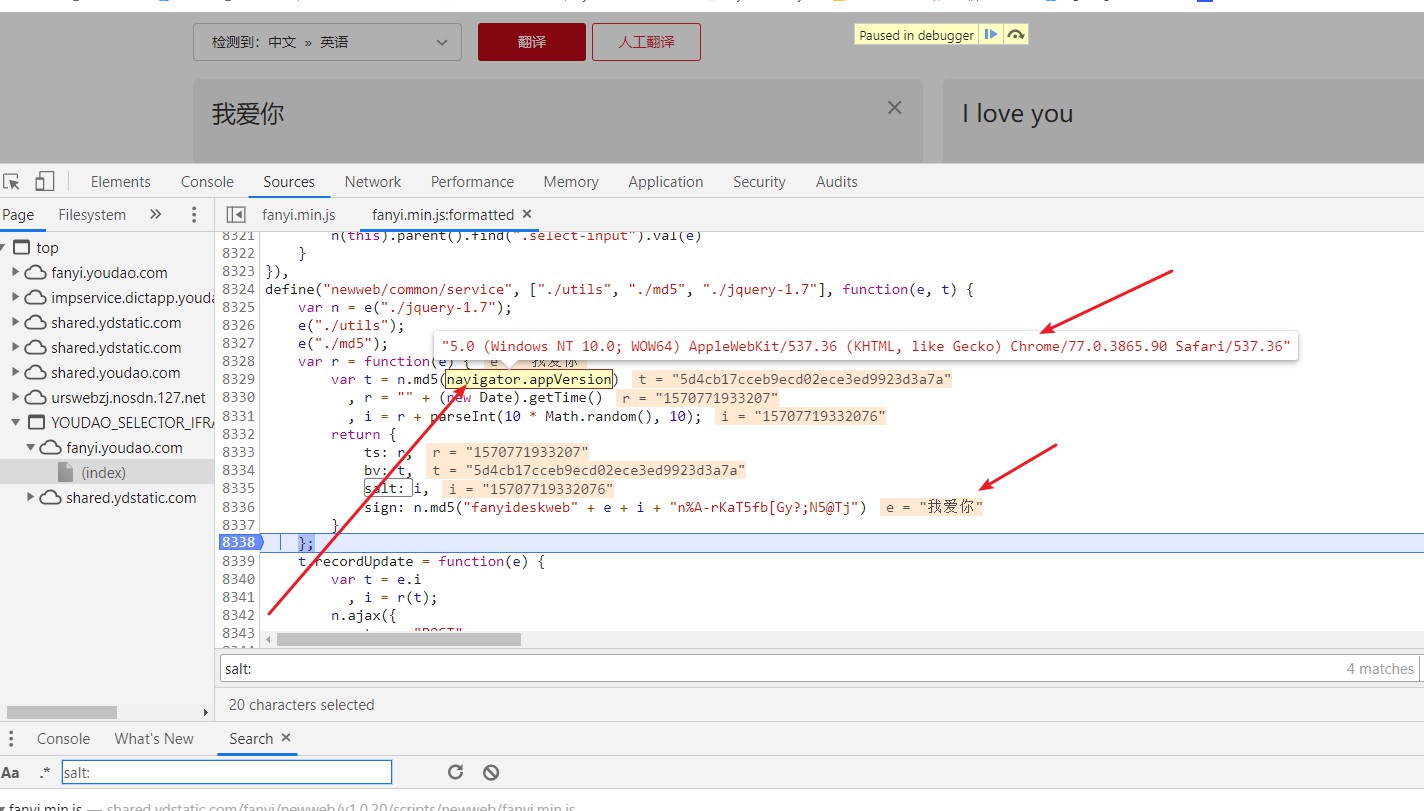Open the Elements panel tab

coord(120,181)
